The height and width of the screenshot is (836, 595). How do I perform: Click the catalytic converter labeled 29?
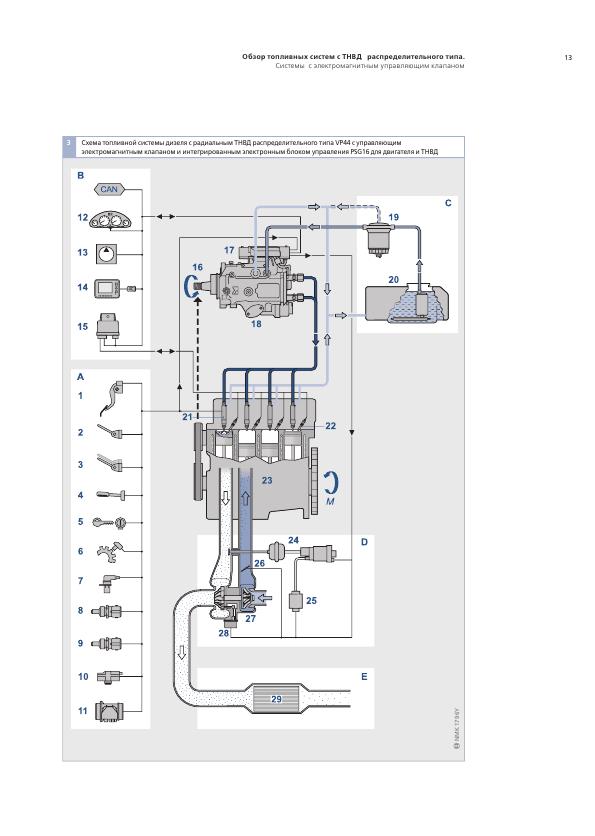[x=276, y=698]
